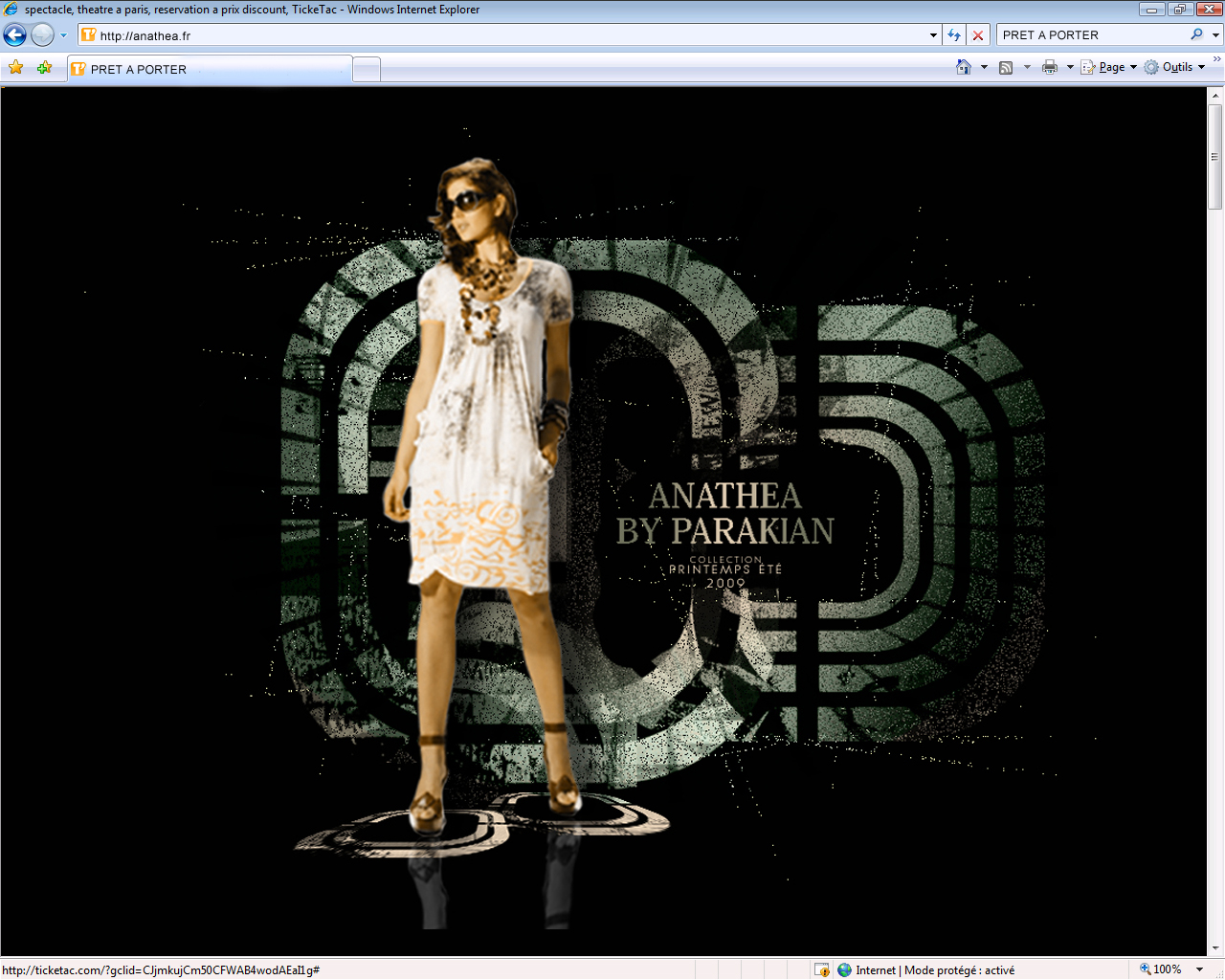Screen dimensions: 1225x980
Task: Click the Refresh page icon
Action: pyautogui.click(x=954, y=35)
